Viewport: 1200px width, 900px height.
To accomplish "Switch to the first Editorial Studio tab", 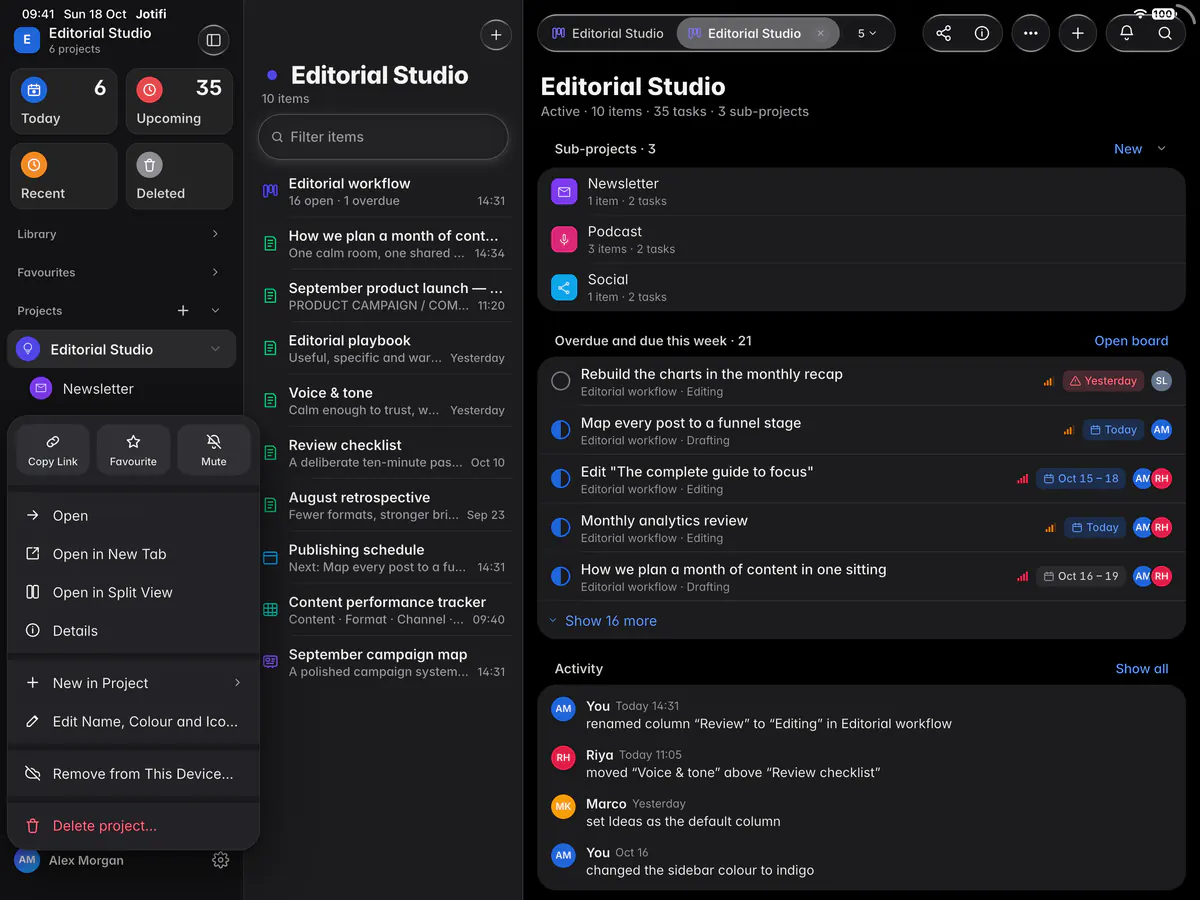I will point(608,33).
